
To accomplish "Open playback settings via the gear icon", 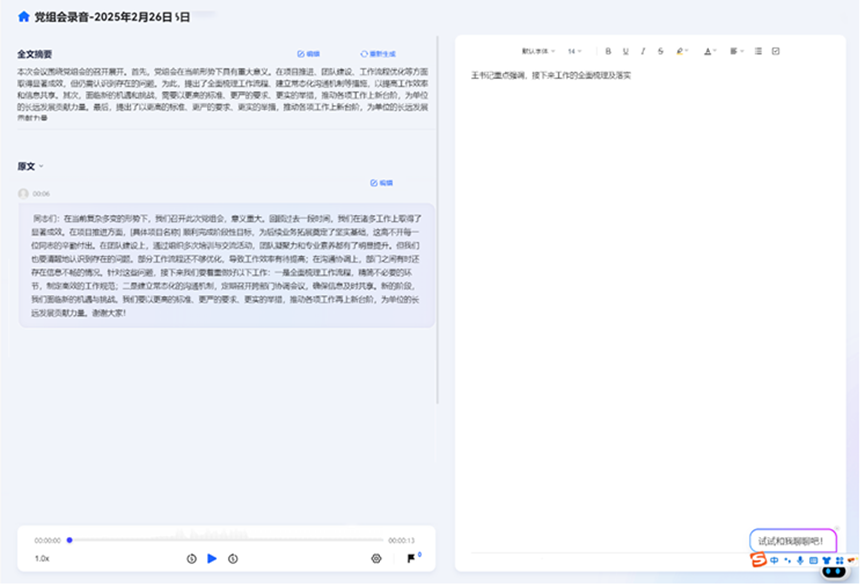I will click(x=377, y=558).
